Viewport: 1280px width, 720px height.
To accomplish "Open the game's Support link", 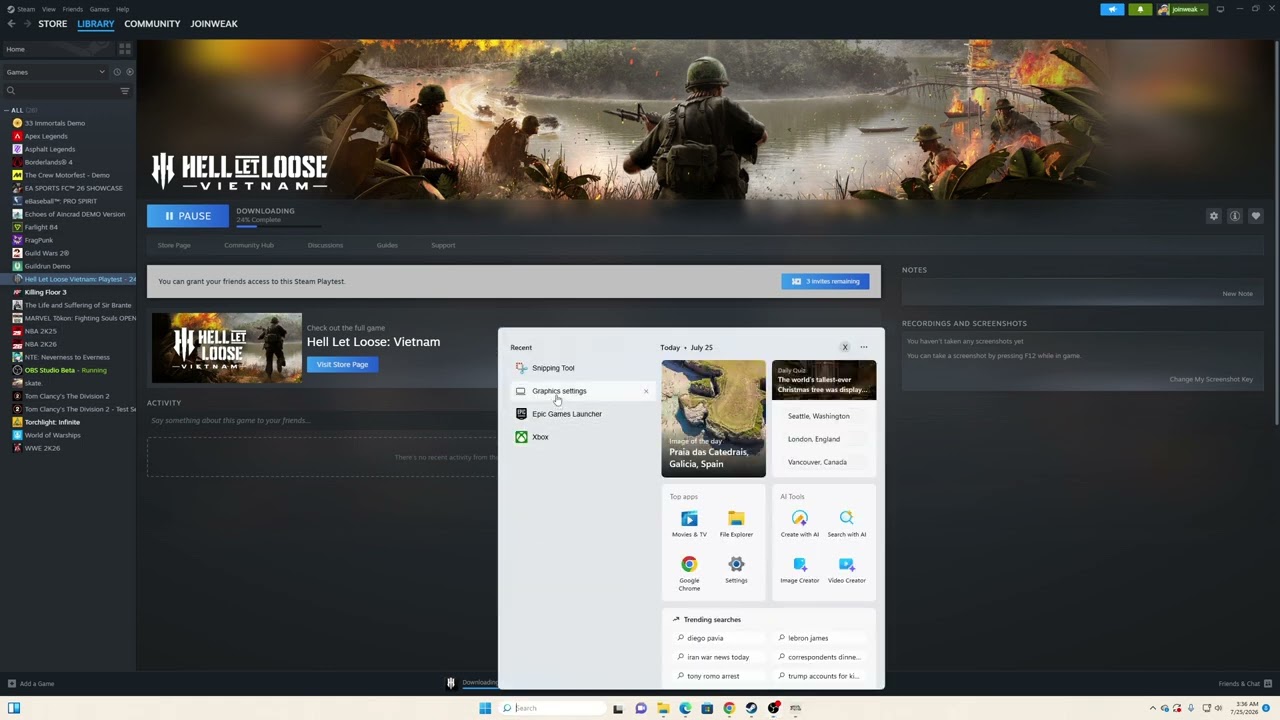I will 443,245.
